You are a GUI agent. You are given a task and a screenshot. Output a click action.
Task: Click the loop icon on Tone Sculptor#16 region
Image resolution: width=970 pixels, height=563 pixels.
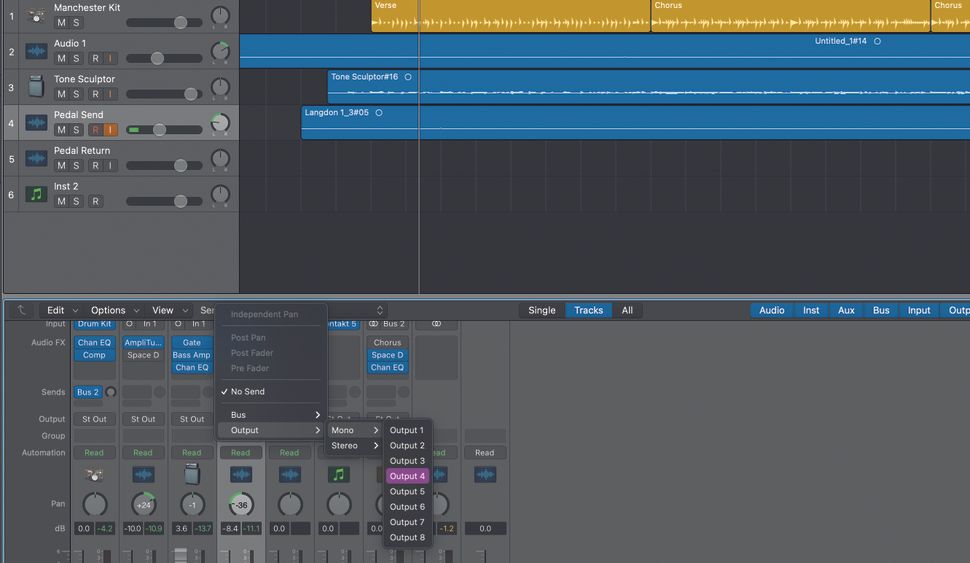click(x=408, y=77)
